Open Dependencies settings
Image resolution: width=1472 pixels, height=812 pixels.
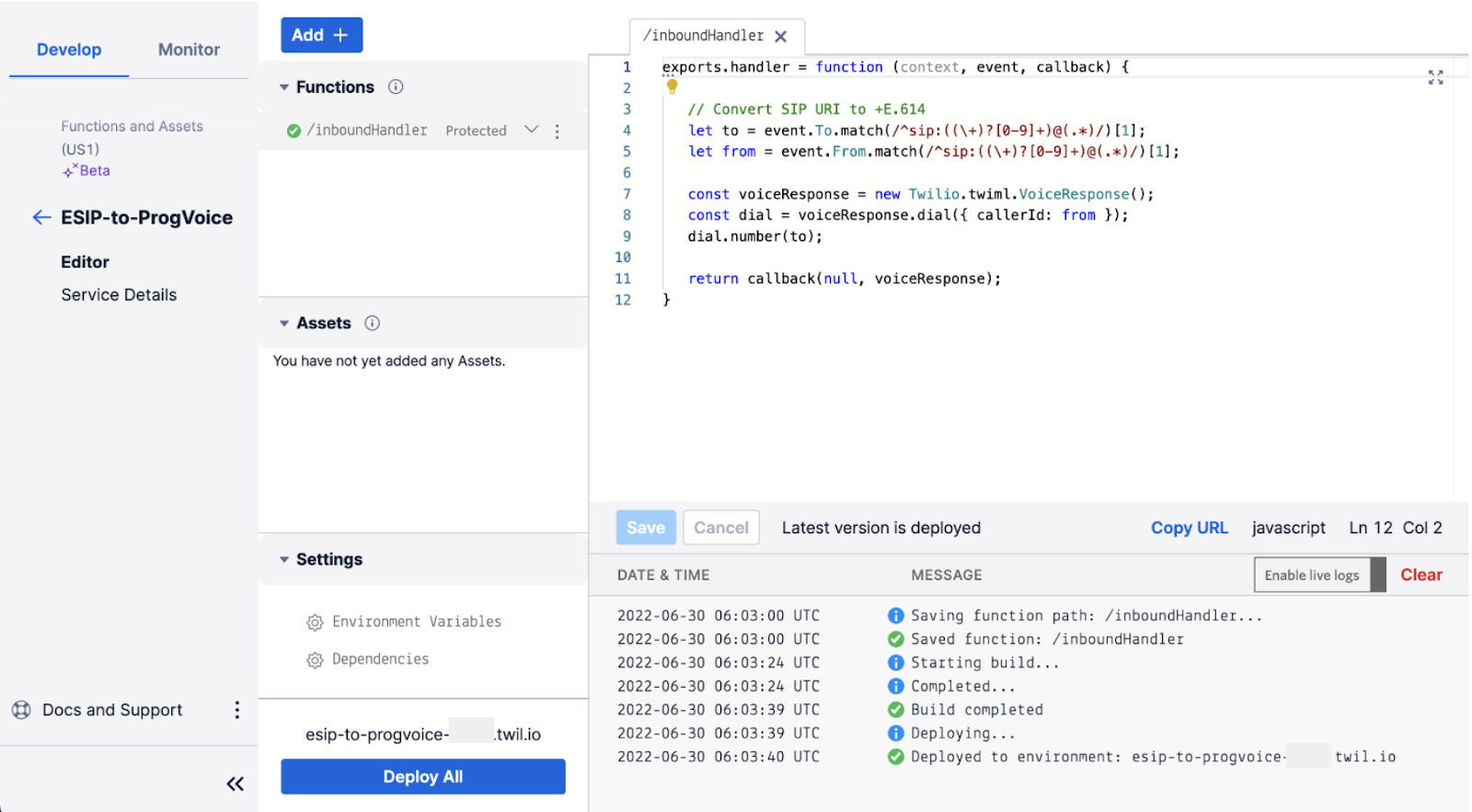click(x=380, y=660)
